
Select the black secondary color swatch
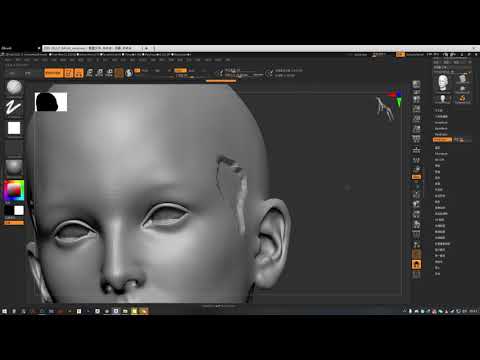[x=9, y=210]
